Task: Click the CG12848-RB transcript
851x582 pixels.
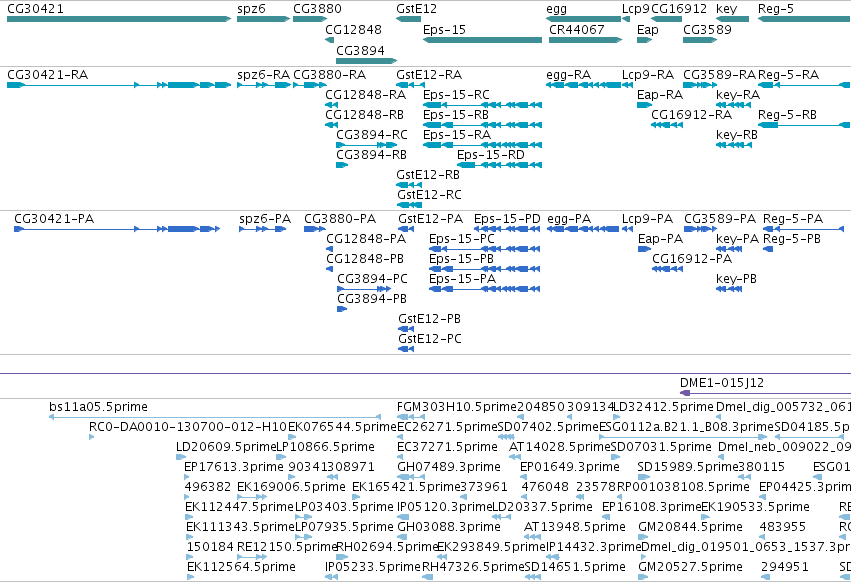Action: pyautogui.click(x=332, y=125)
